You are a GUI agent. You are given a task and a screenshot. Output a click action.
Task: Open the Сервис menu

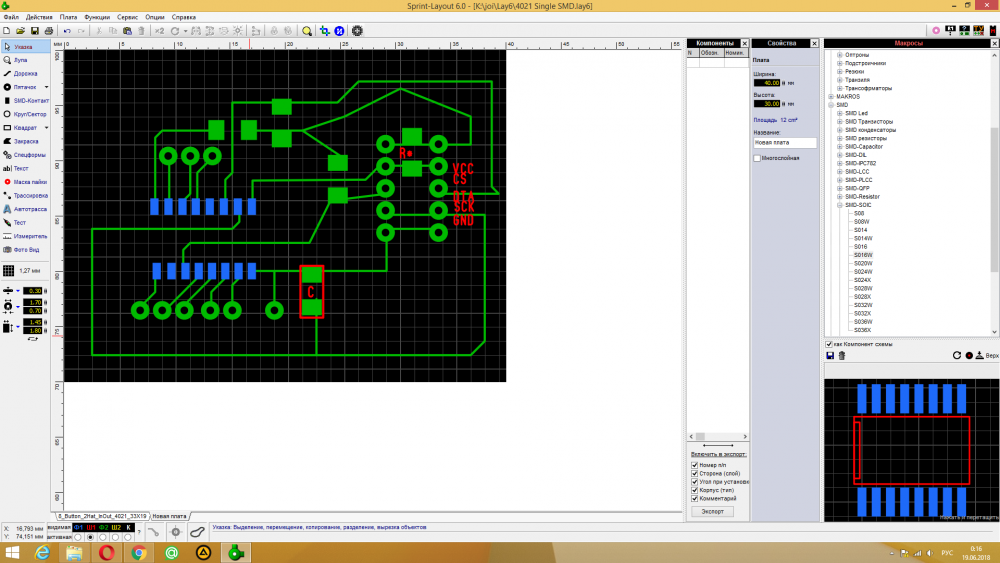[x=128, y=18]
